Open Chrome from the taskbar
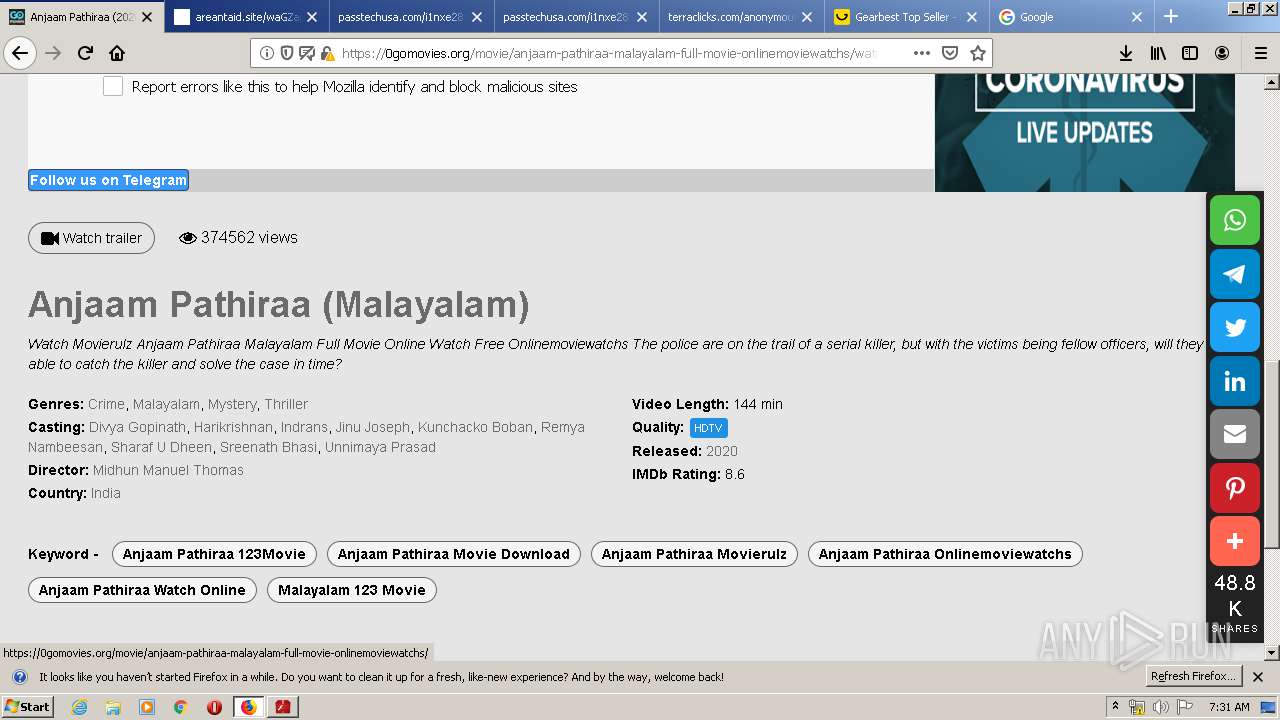The width and height of the screenshot is (1280, 720). pos(180,707)
